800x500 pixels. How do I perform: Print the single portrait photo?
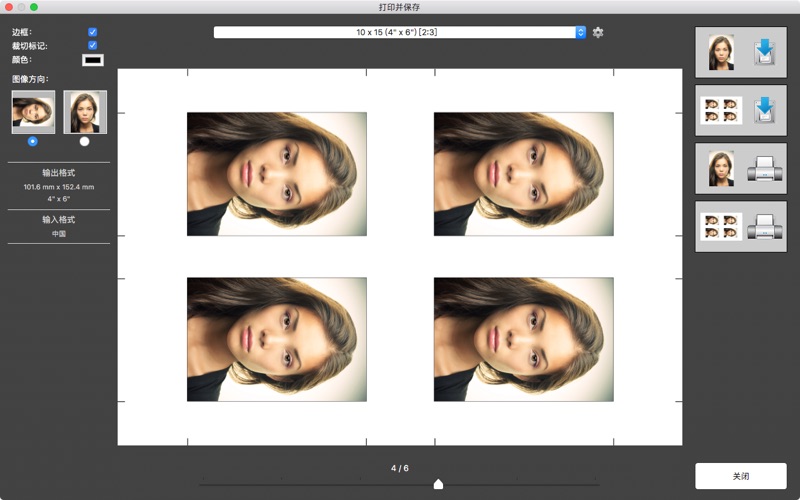pyautogui.click(x=740, y=168)
